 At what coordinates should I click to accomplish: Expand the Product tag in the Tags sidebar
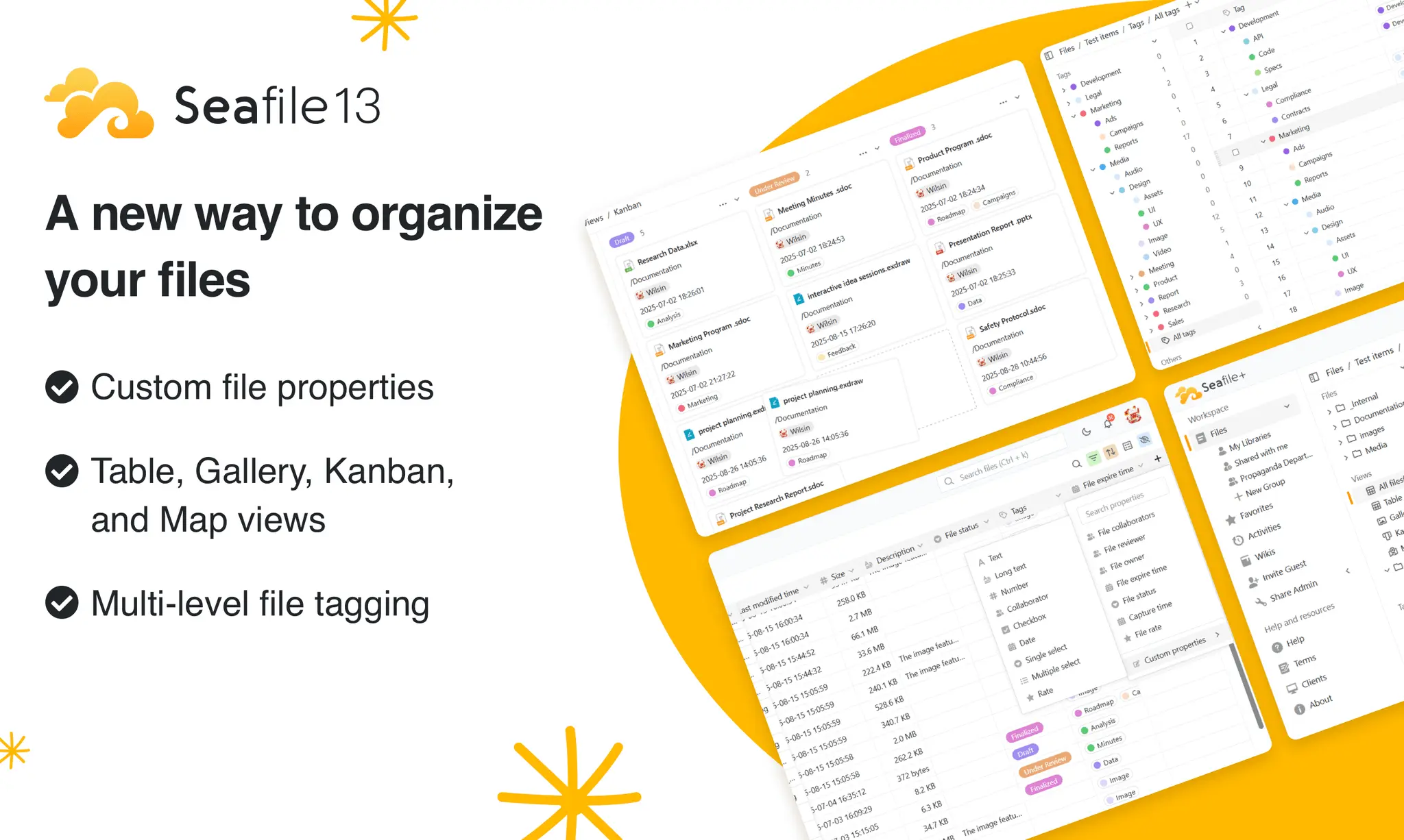(1137, 289)
